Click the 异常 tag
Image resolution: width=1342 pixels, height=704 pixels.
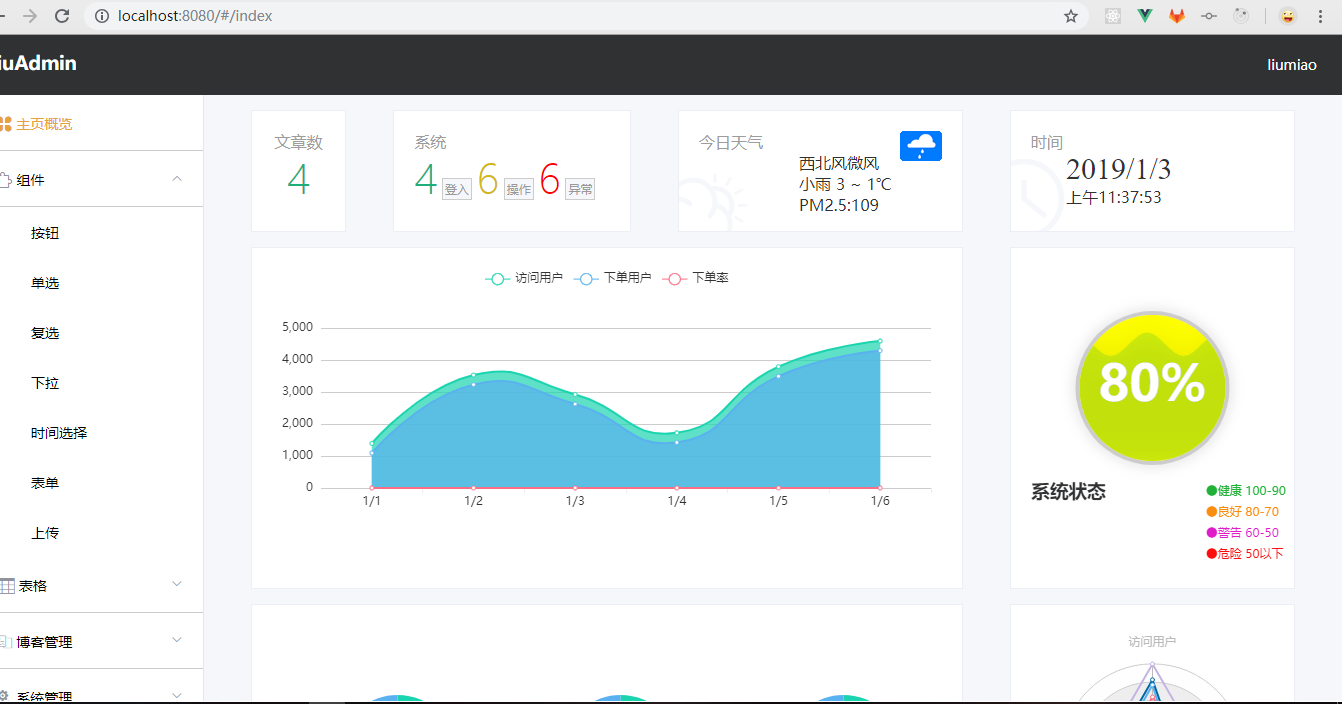[x=580, y=190]
